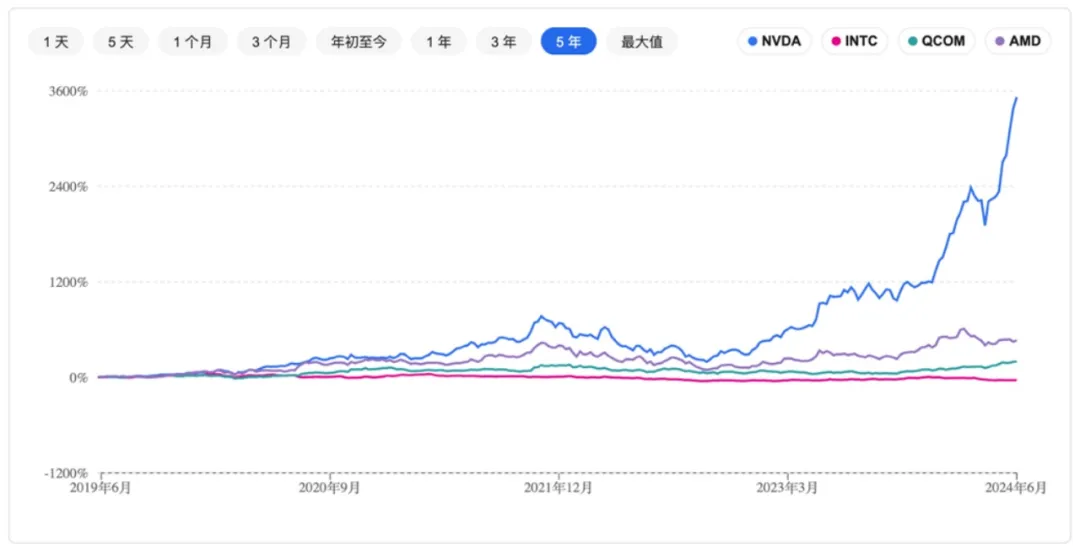Viewport: 1080px width, 552px height.
Task: Click the teal QCOM legend dot
Action: tap(914, 42)
